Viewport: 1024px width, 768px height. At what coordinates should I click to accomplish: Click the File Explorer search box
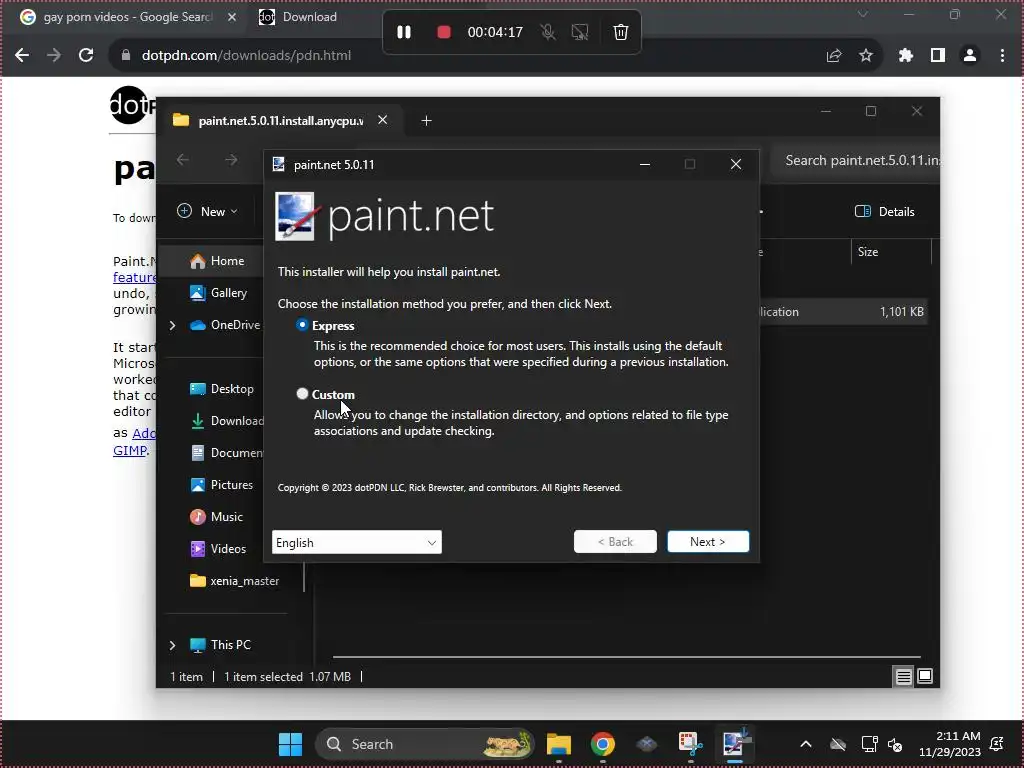point(856,161)
